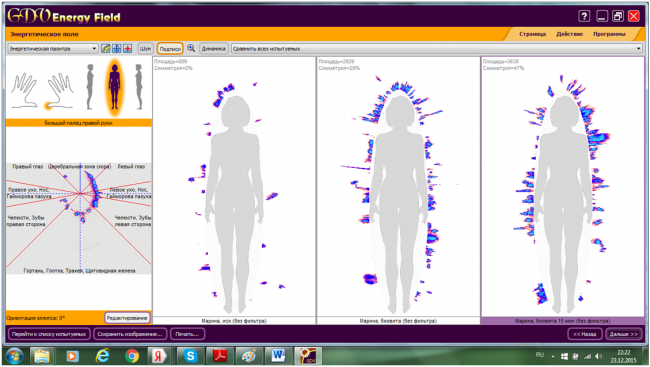650x367 pixels.
Task: Open the Страница menu
Action: coord(532,34)
